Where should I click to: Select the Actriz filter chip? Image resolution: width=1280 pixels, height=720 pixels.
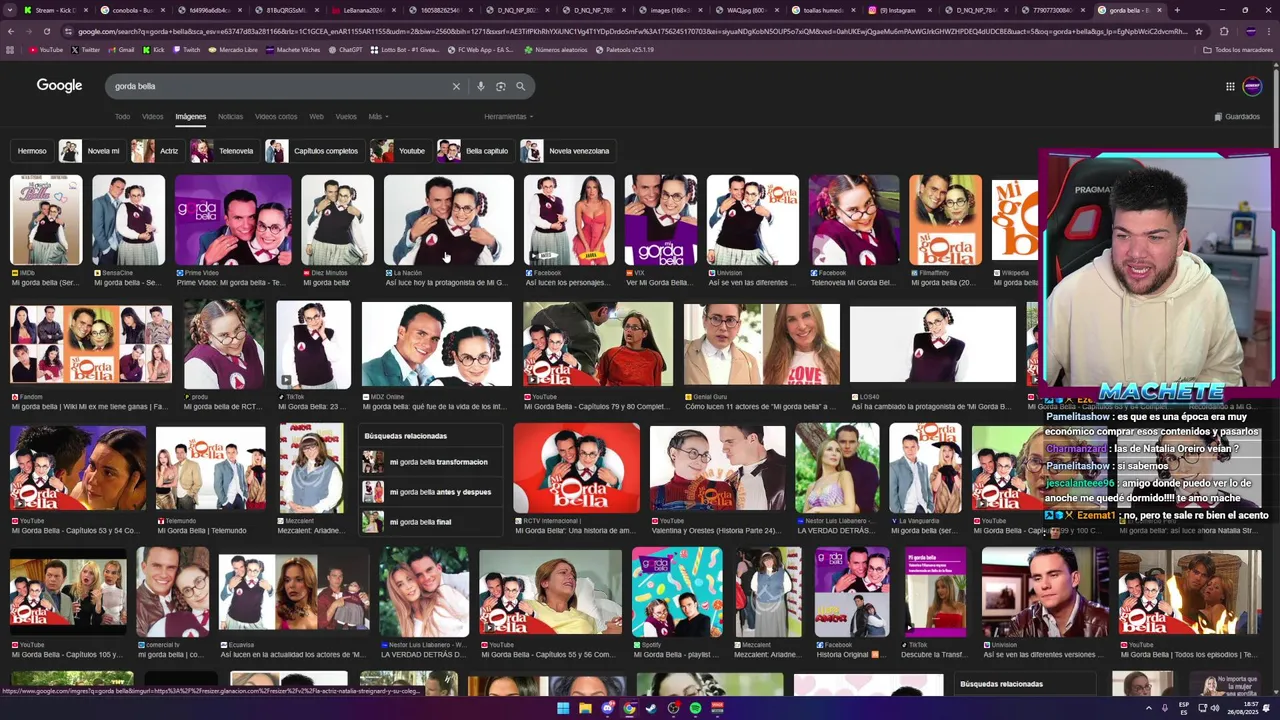(158, 151)
